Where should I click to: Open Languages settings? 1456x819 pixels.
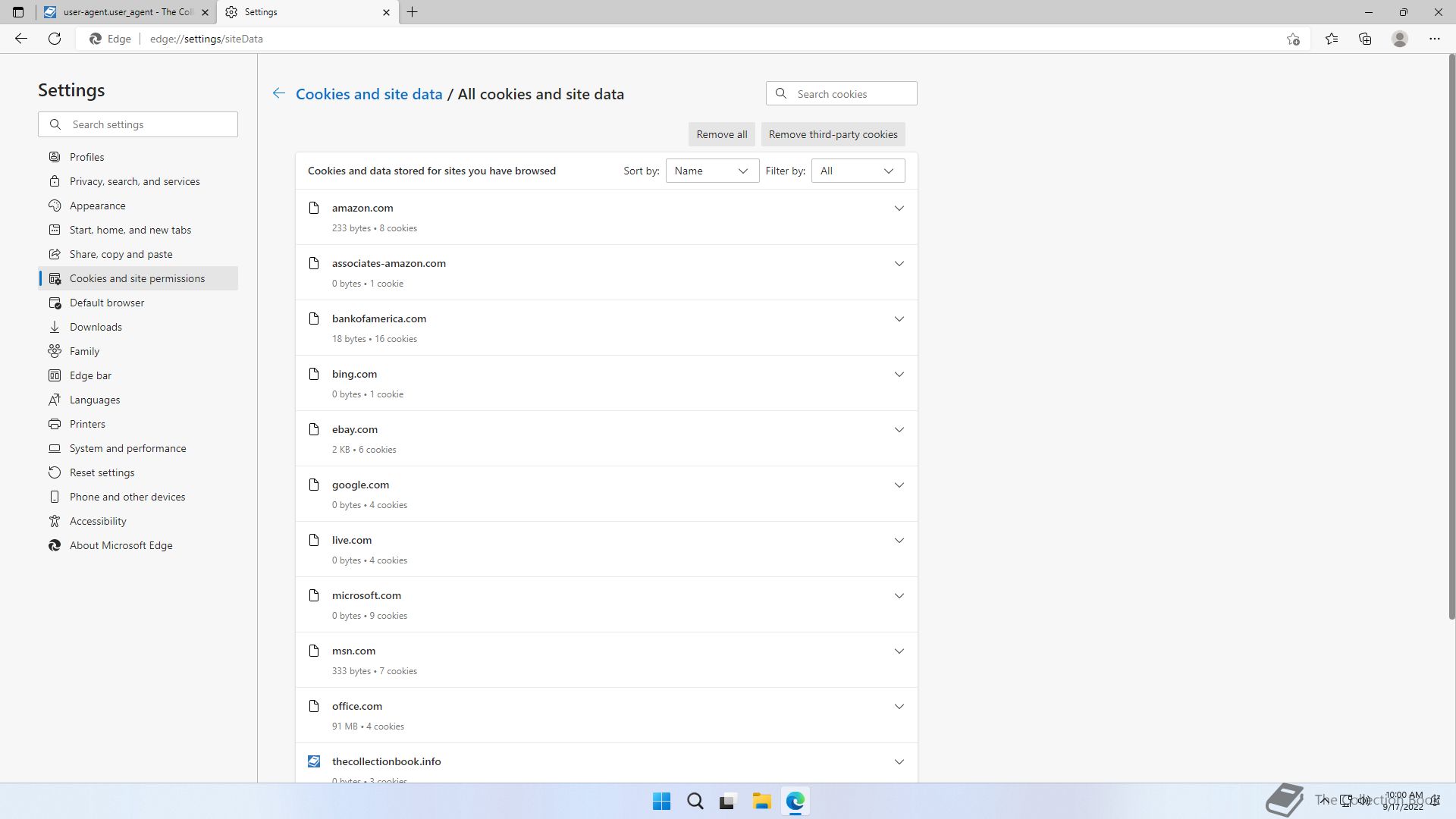click(138, 400)
